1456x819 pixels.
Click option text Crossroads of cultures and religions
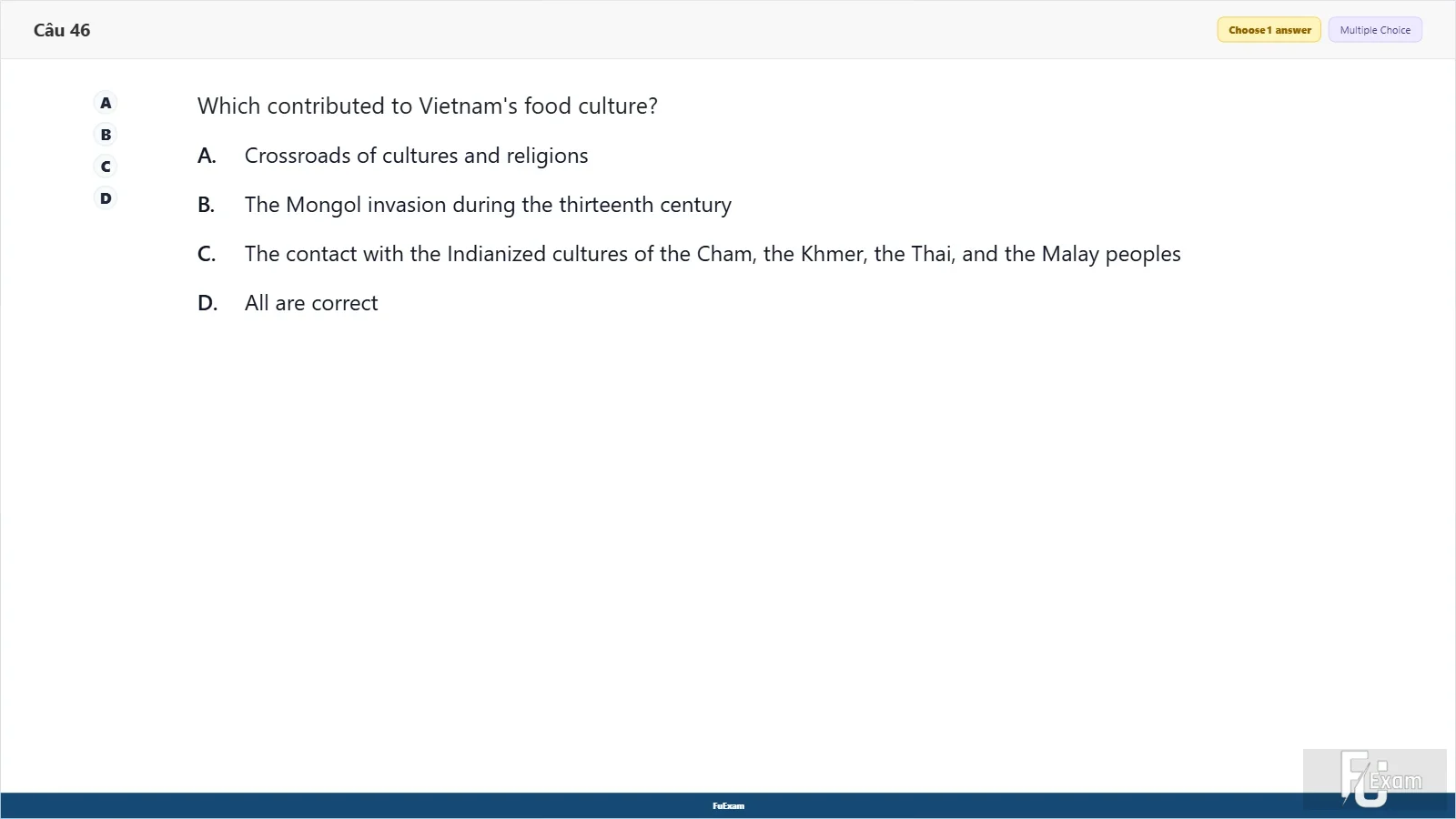pos(416,156)
